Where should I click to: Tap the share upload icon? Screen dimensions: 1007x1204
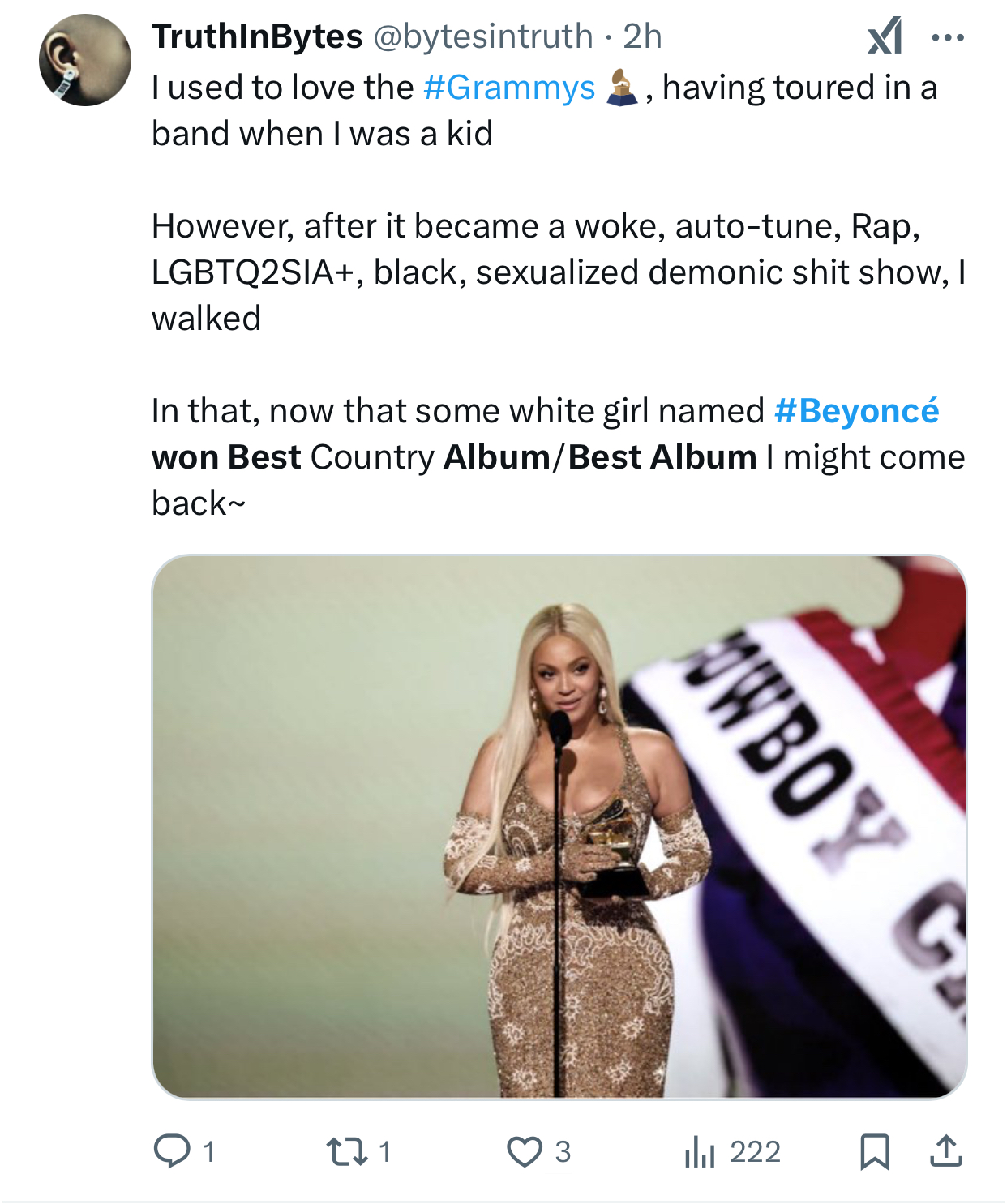coord(945,1151)
